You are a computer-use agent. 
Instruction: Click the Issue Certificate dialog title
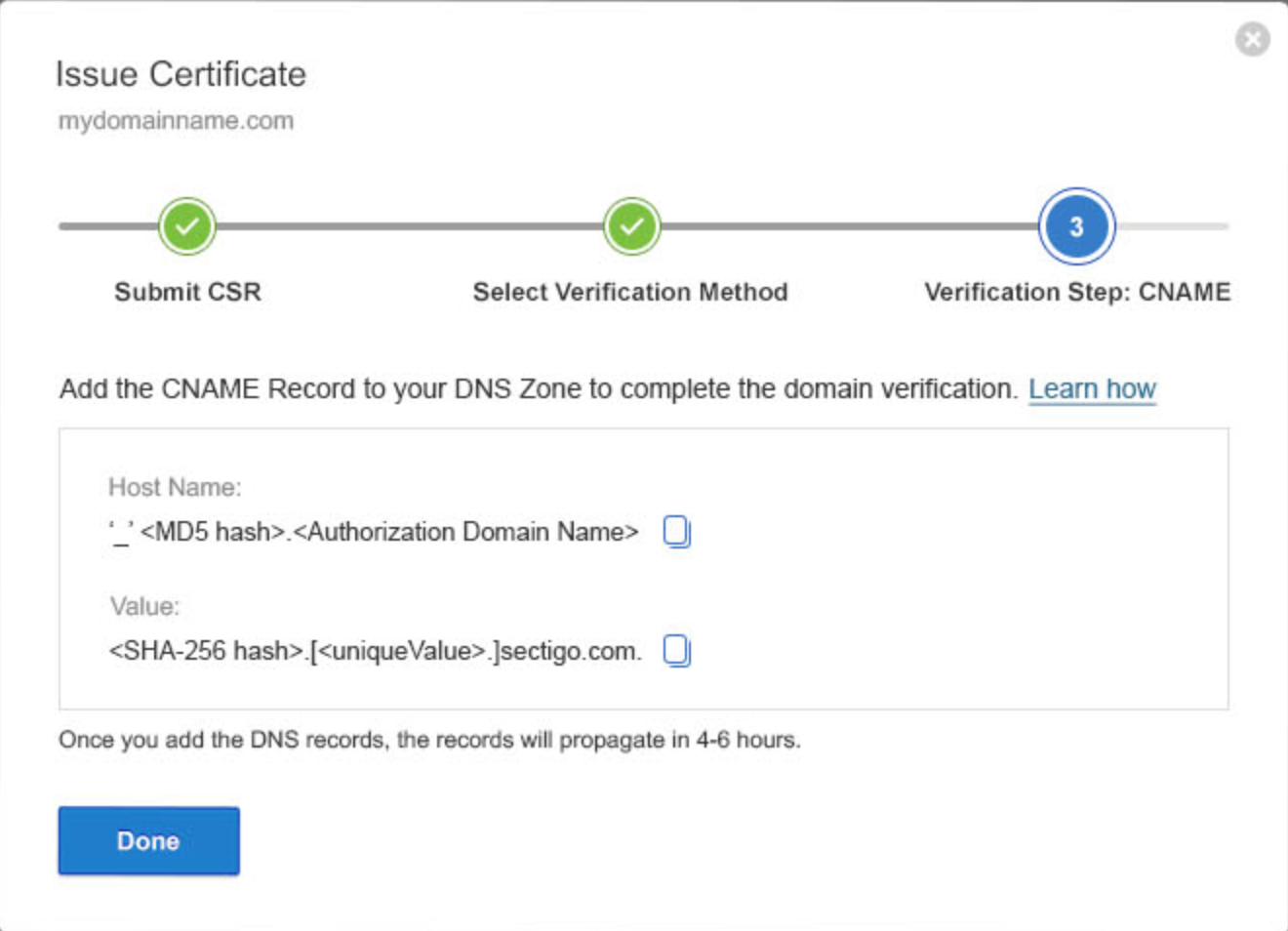click(x=181, y=73)
